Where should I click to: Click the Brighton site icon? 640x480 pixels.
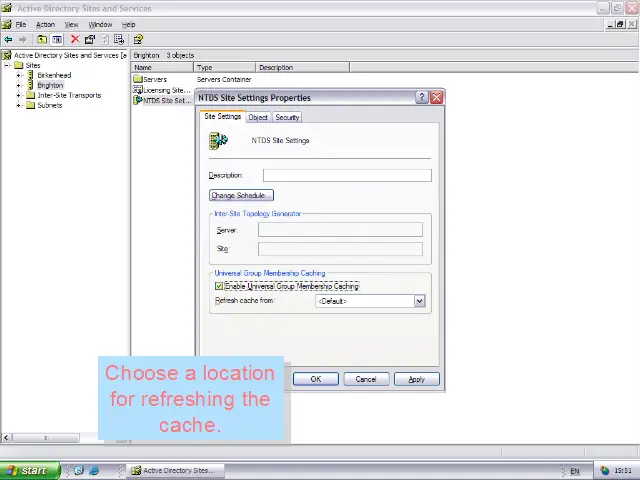point(31,85)
